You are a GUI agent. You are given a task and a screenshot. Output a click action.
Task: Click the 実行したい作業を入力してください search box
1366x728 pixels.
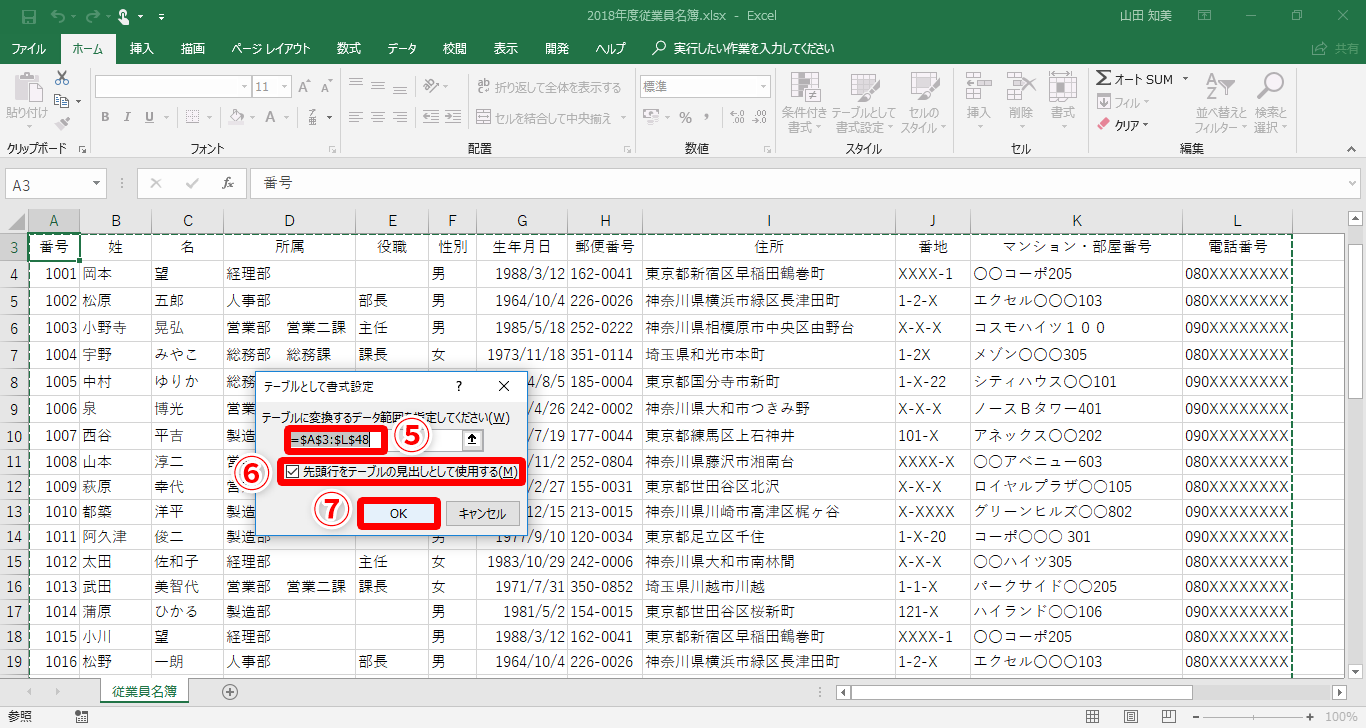tap(743, 48)
